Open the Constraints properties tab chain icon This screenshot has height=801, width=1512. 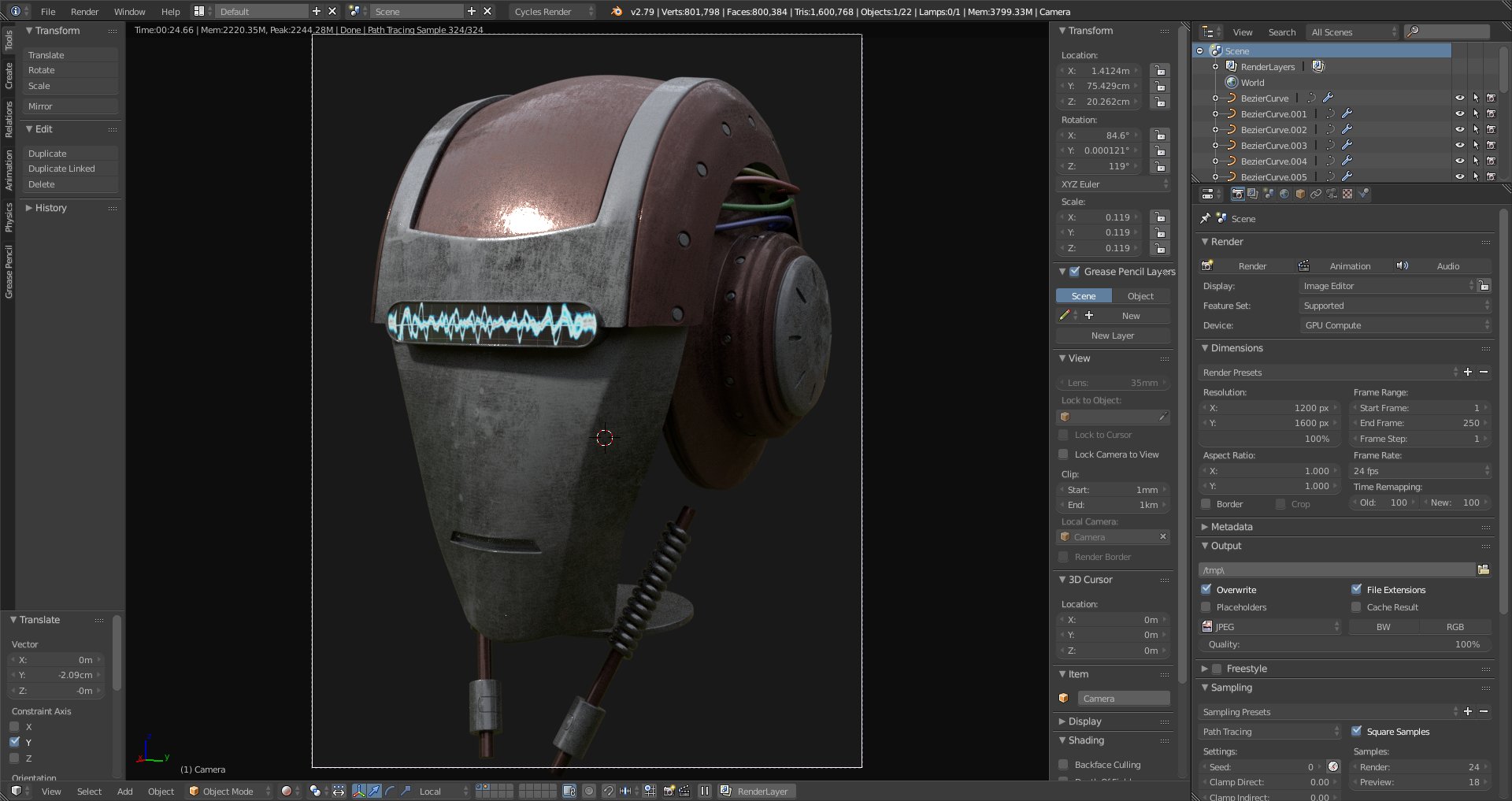coord(1316,194)
